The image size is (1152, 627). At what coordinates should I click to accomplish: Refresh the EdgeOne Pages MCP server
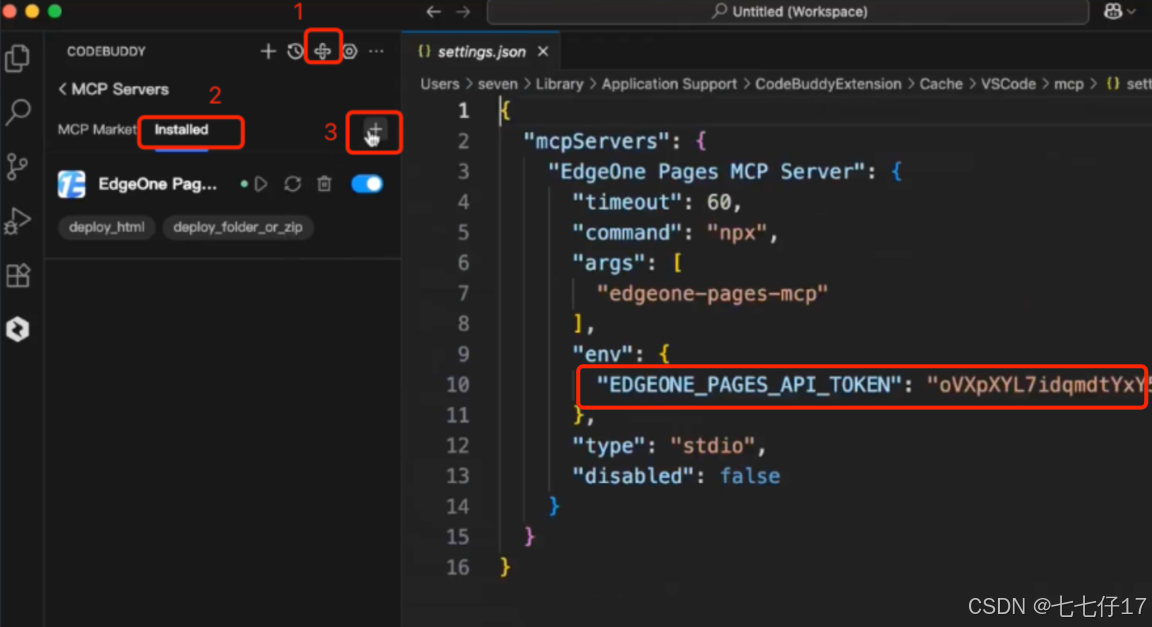tap(292, 184)
